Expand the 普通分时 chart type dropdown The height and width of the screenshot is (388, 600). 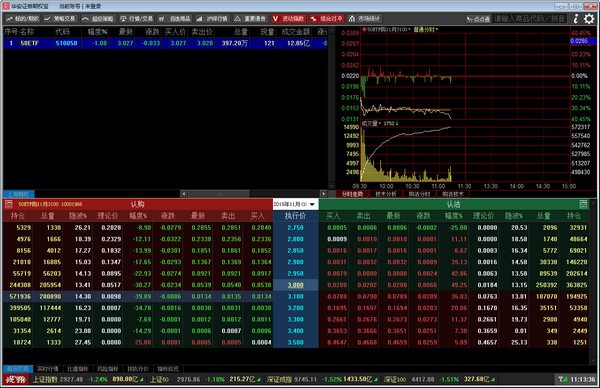436,29
